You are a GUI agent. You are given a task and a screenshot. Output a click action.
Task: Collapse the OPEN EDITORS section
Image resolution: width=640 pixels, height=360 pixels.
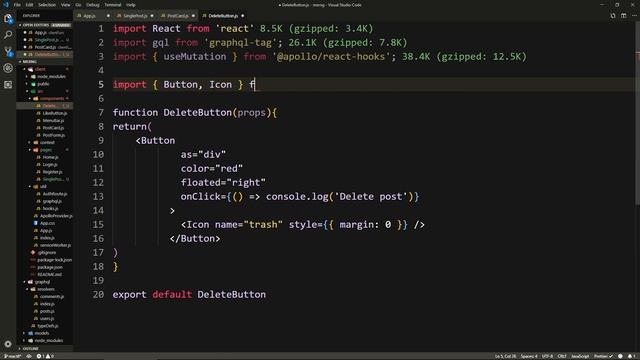(45, 25)
